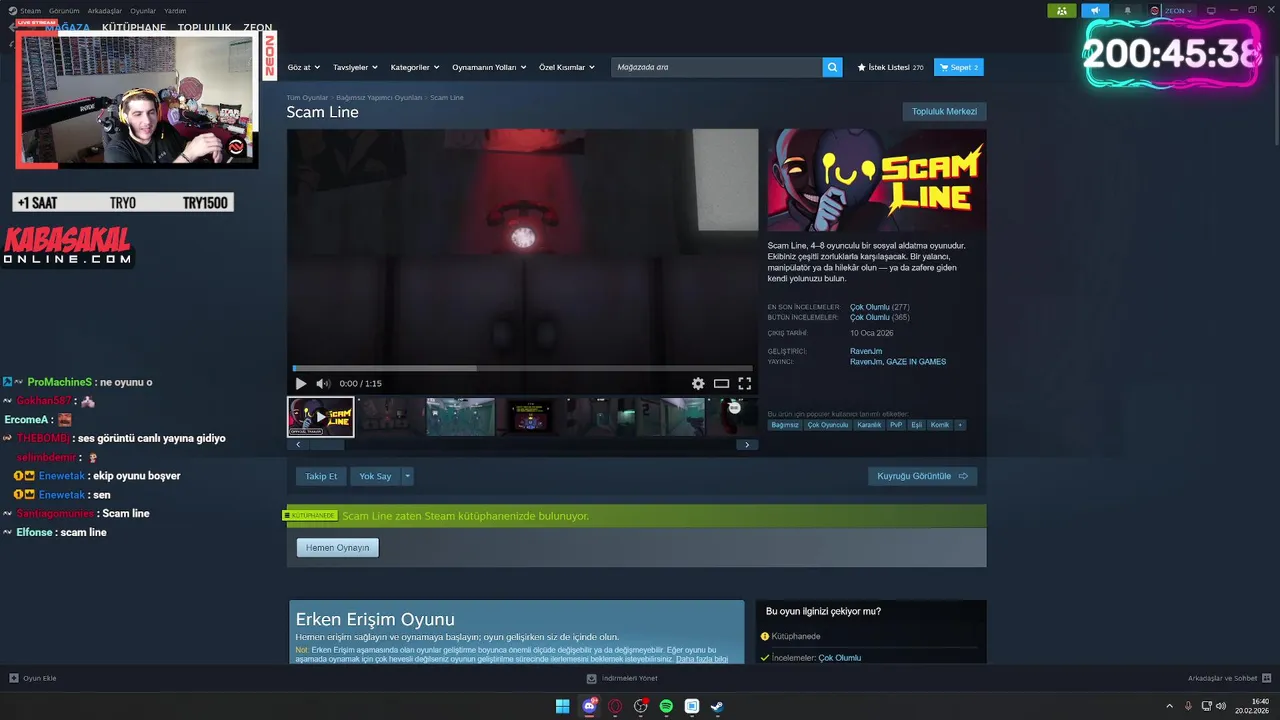Open the Topluluk Merkezi button
The width and height of the screenshot is (1280, 720).
(944, 111)
